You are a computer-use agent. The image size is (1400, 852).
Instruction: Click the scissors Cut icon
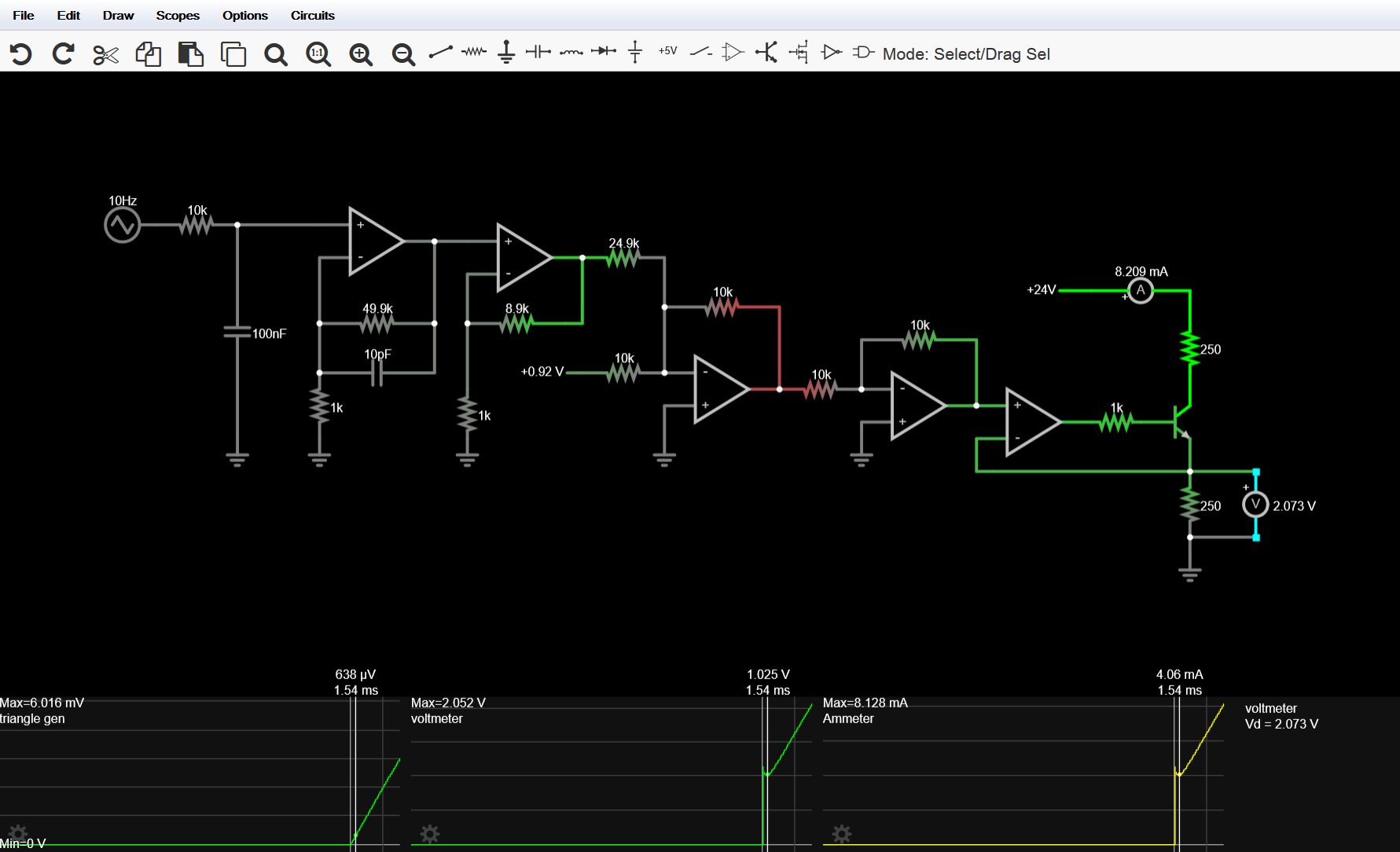click(105, 54)
